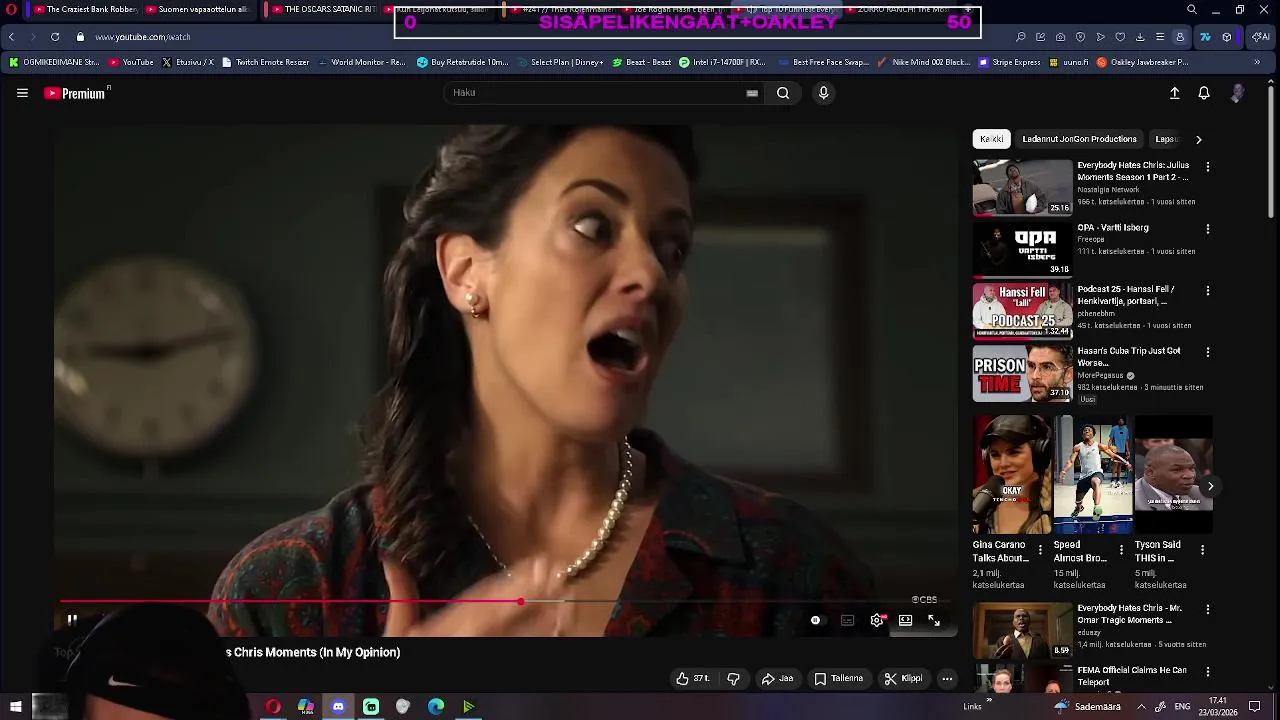Open Windows Start menu
The image size is (1280, 720).
click(15, 706)
